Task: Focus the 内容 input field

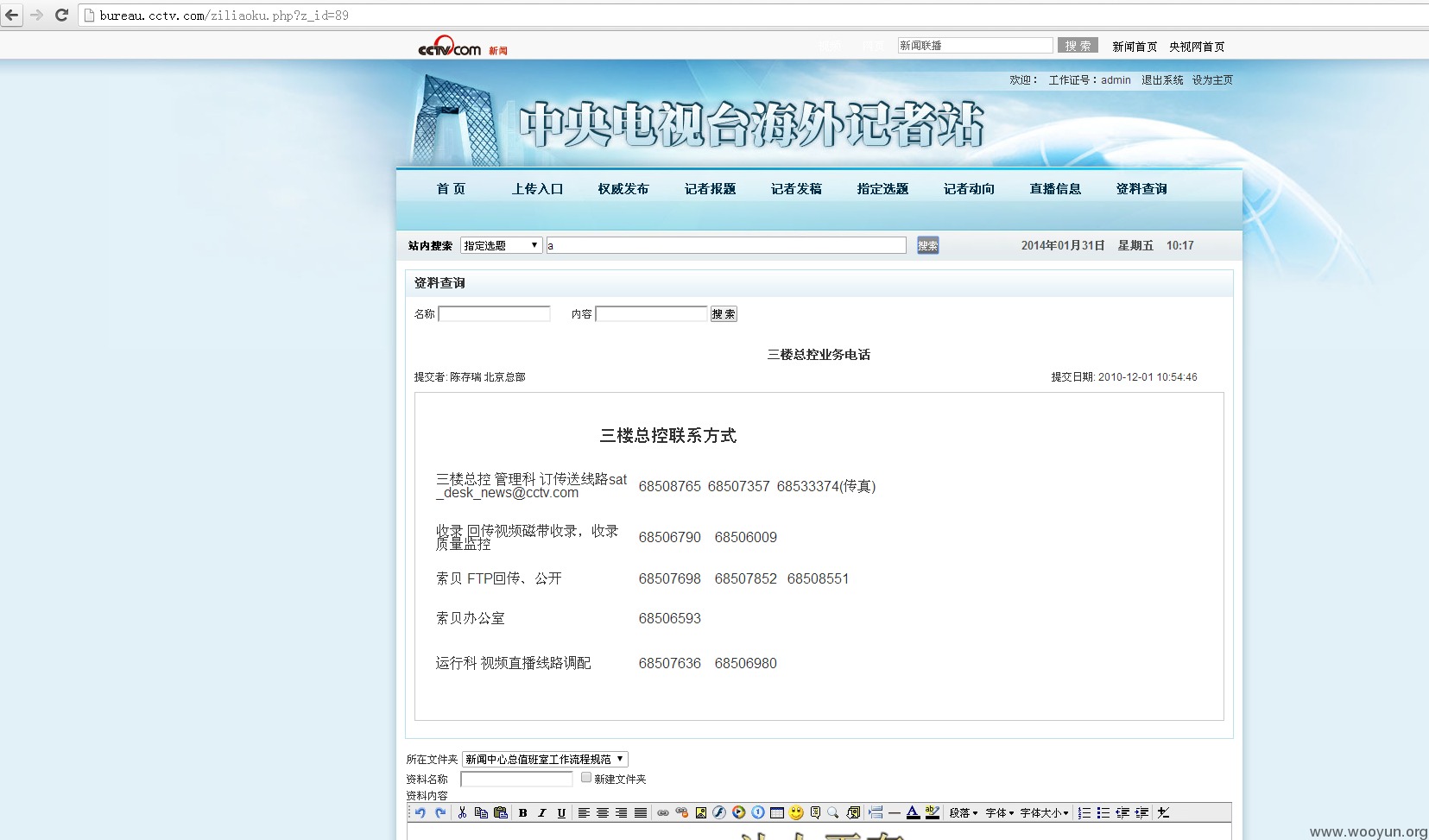Action: 651,314
